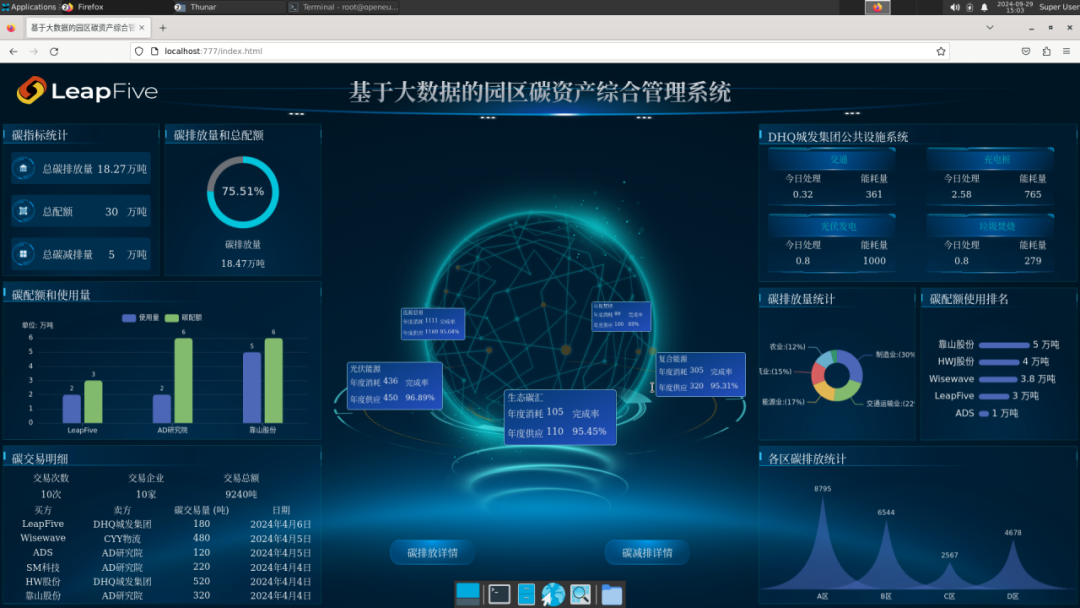Image resolution: width=1080 pixels, height=608 pixels.
Task: Click the Firefox back arrow
Action: 13,51
